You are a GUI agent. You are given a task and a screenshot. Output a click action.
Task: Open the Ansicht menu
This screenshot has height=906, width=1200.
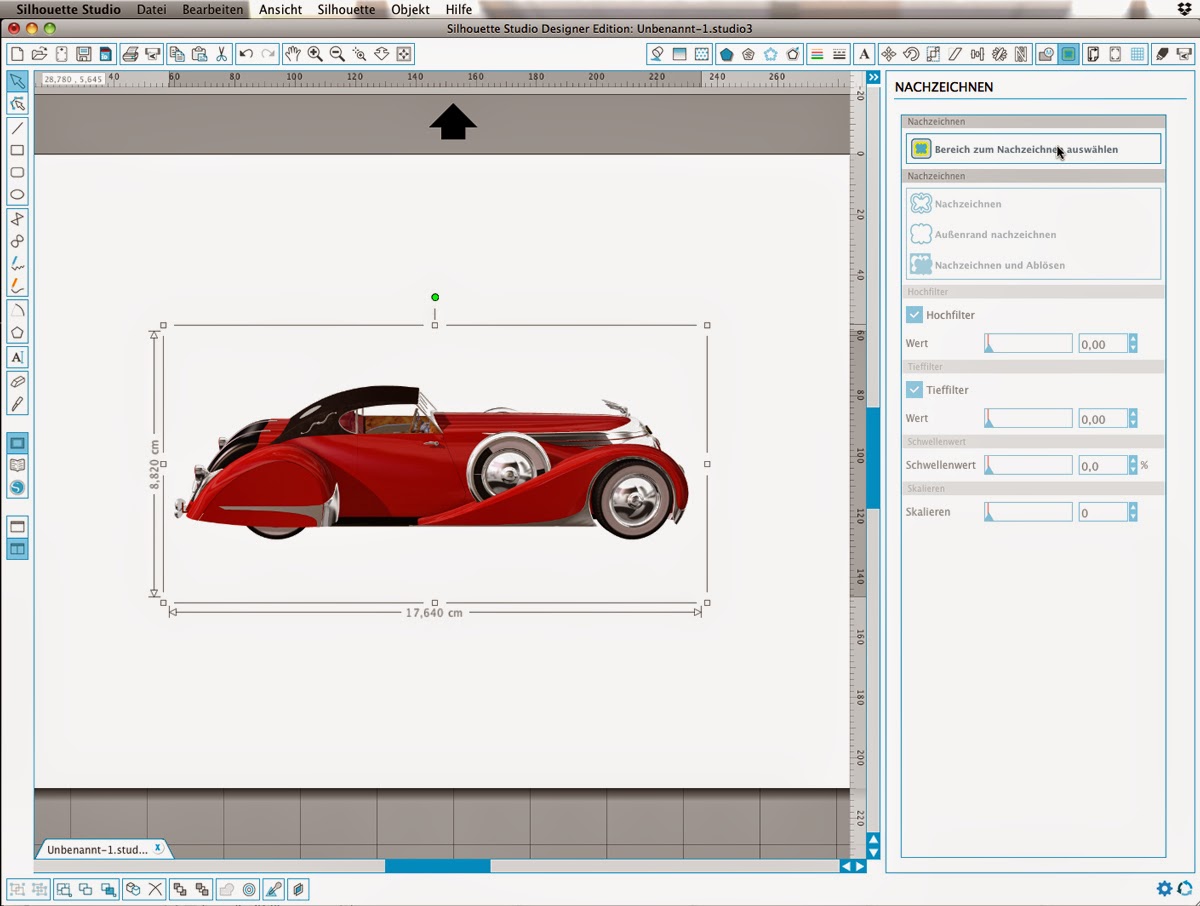tap(280, 9)
